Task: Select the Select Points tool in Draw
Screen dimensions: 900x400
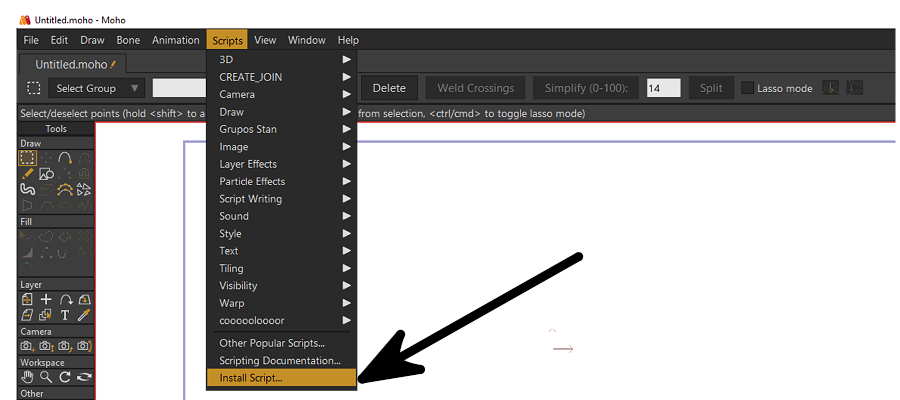Action: point(28,158)
